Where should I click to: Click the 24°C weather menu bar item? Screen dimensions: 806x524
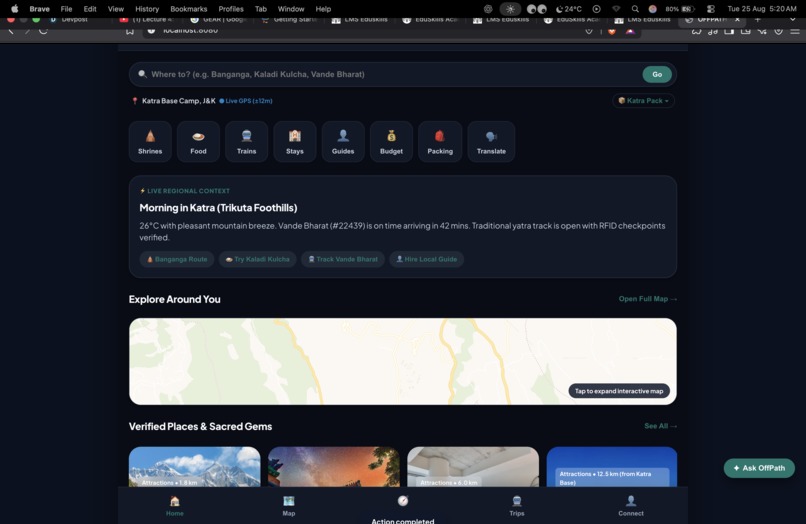[x=569, y=9]
